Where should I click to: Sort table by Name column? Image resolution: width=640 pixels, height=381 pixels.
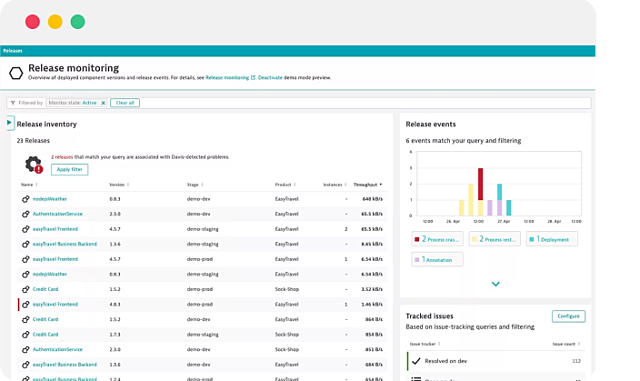pyautogui.click(x=29, y=185)
